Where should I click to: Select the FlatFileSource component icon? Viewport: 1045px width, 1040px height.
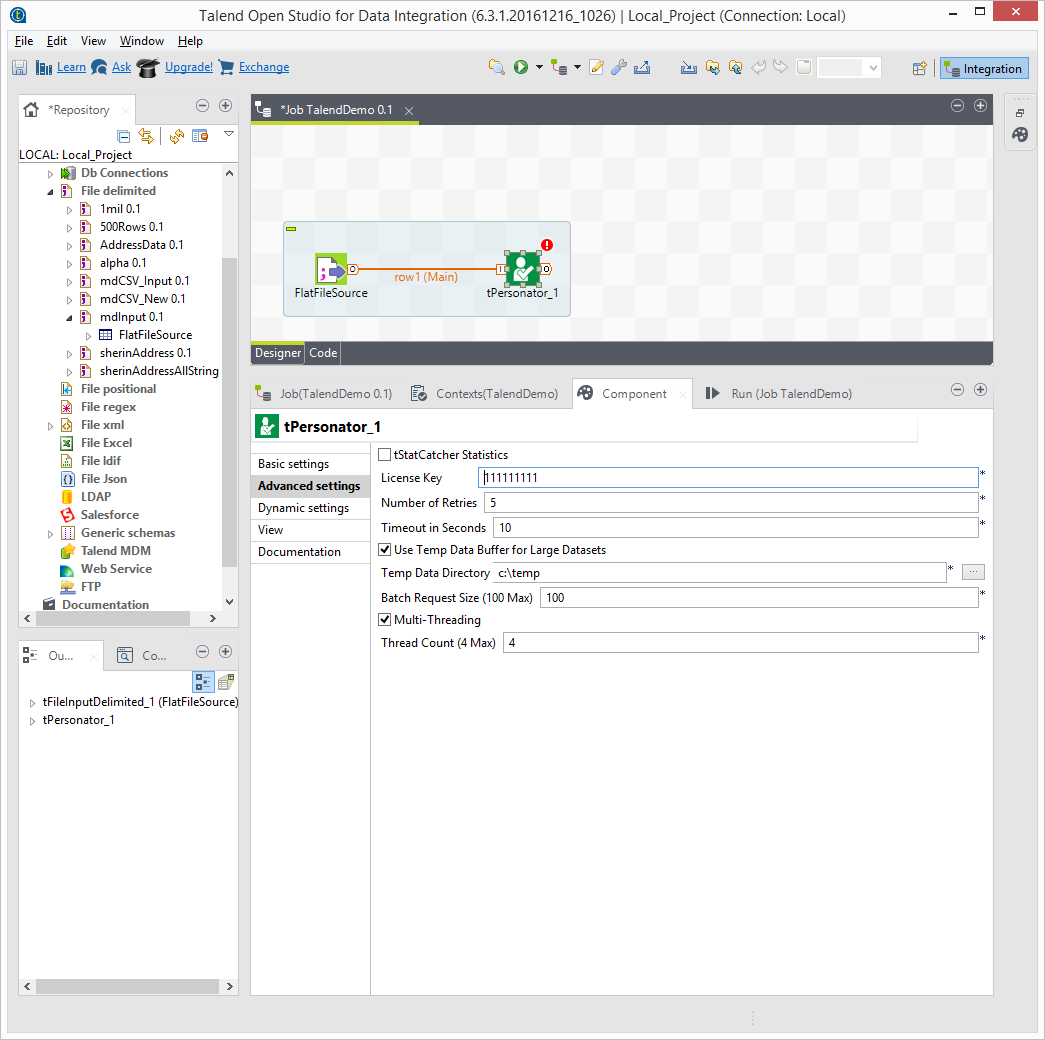click(331, 269)
